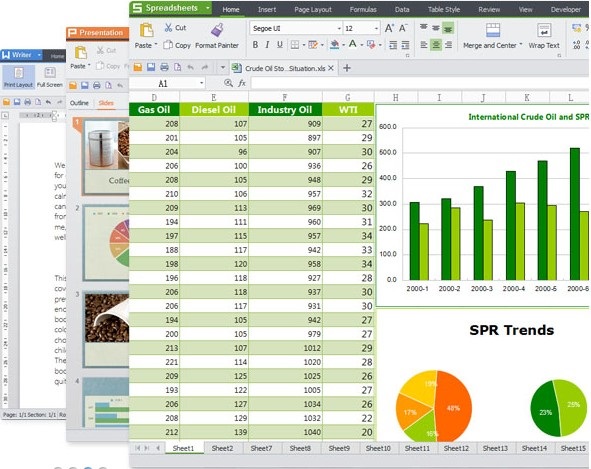Click Print Layout in Writer window
Image resolution: width=591 pixels, height=469 pixels.
(x=18, y=77)
